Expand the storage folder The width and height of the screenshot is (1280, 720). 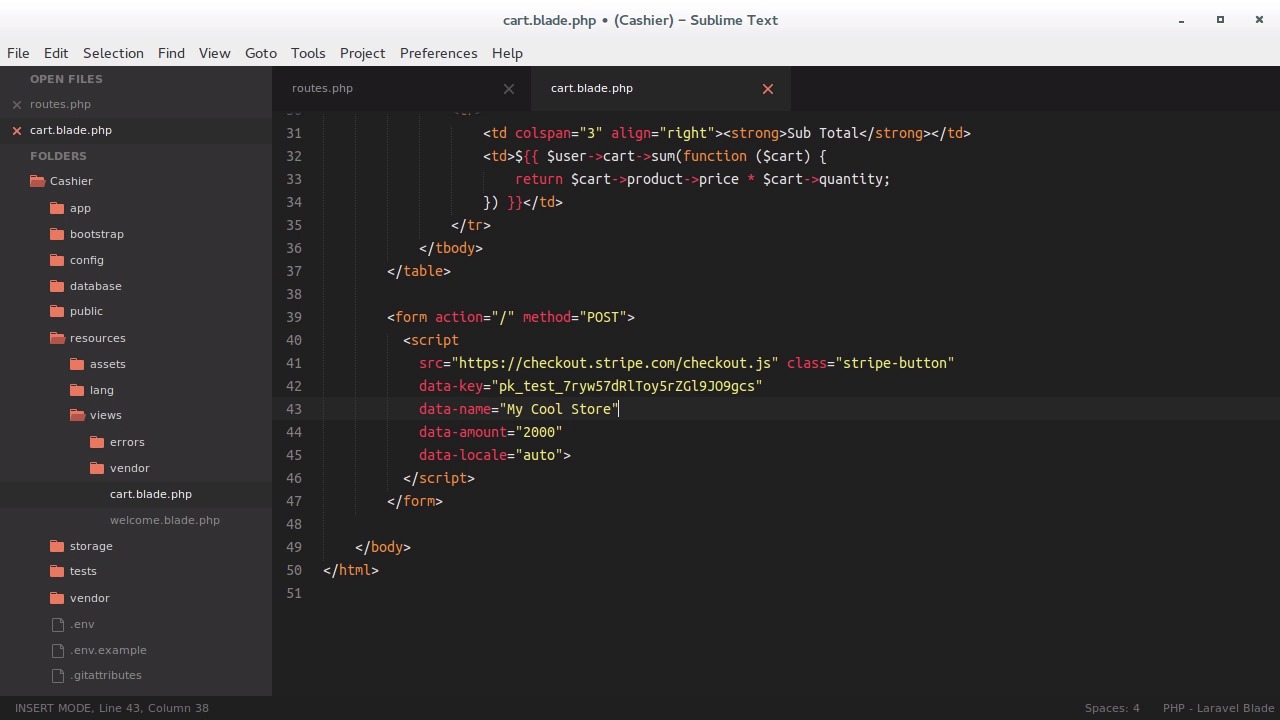click(x=91, y=546)
